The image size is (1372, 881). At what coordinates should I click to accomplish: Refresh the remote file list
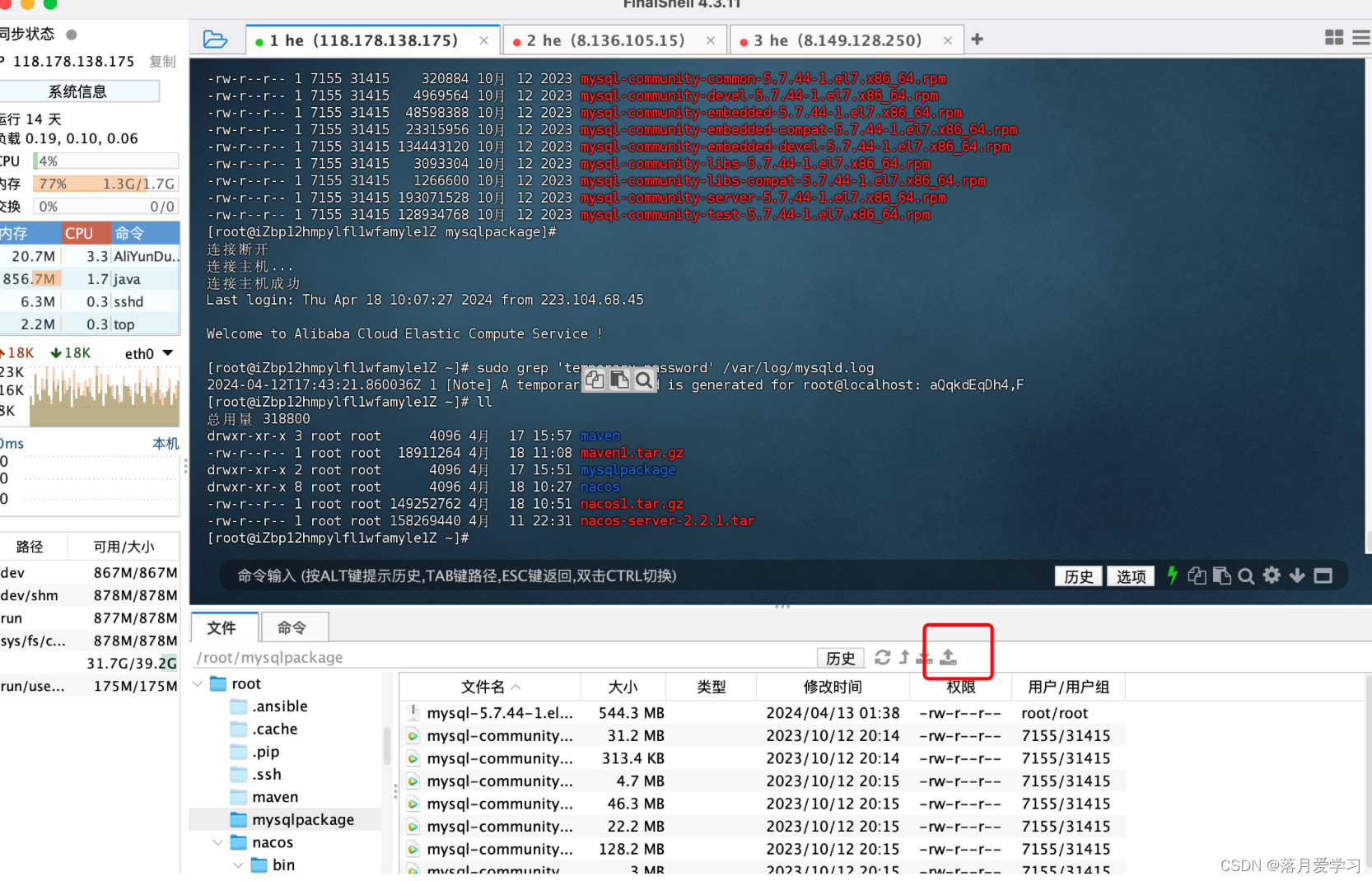click(x=883, y=657)
